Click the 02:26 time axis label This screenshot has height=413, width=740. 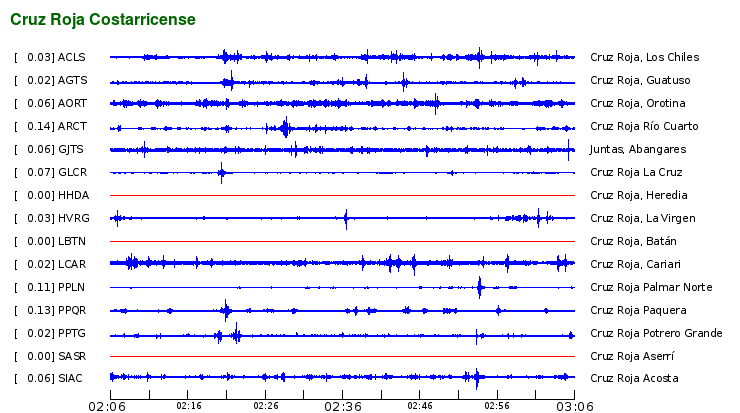tap(266, 406)
